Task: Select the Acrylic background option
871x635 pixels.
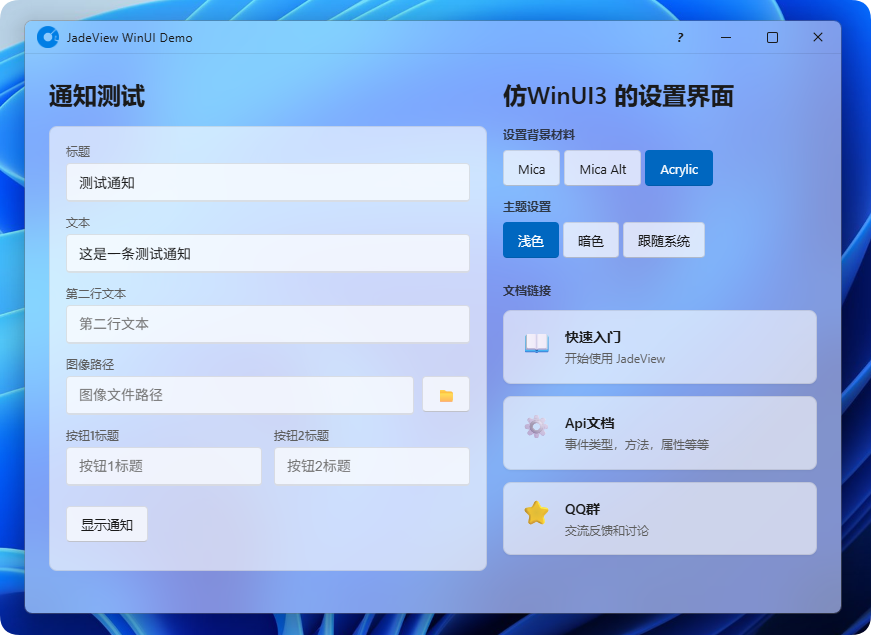Action: (679, 169)
